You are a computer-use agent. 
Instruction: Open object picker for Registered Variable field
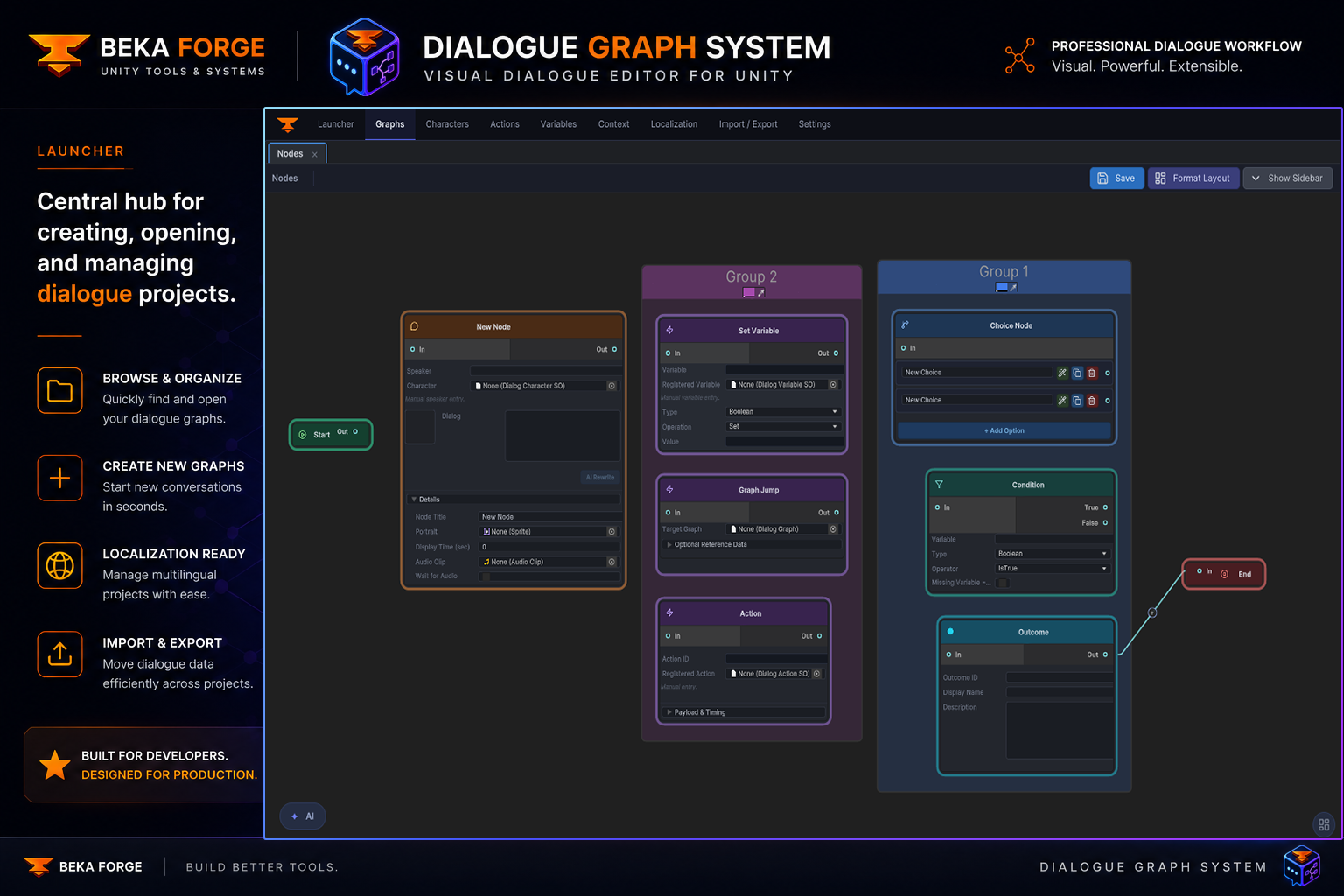point(833,384)
